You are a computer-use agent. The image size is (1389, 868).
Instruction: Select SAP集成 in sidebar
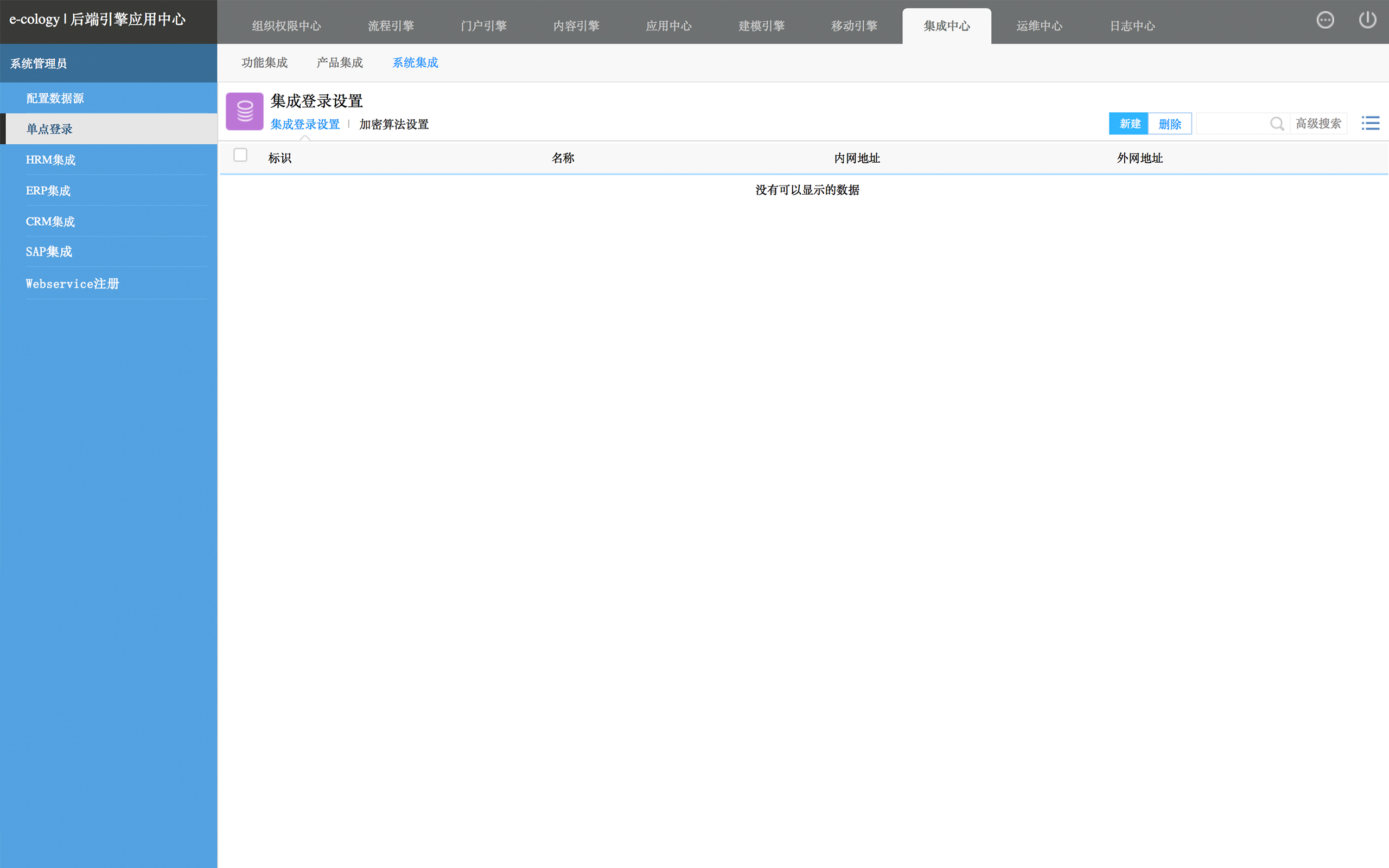click(49, 251)
